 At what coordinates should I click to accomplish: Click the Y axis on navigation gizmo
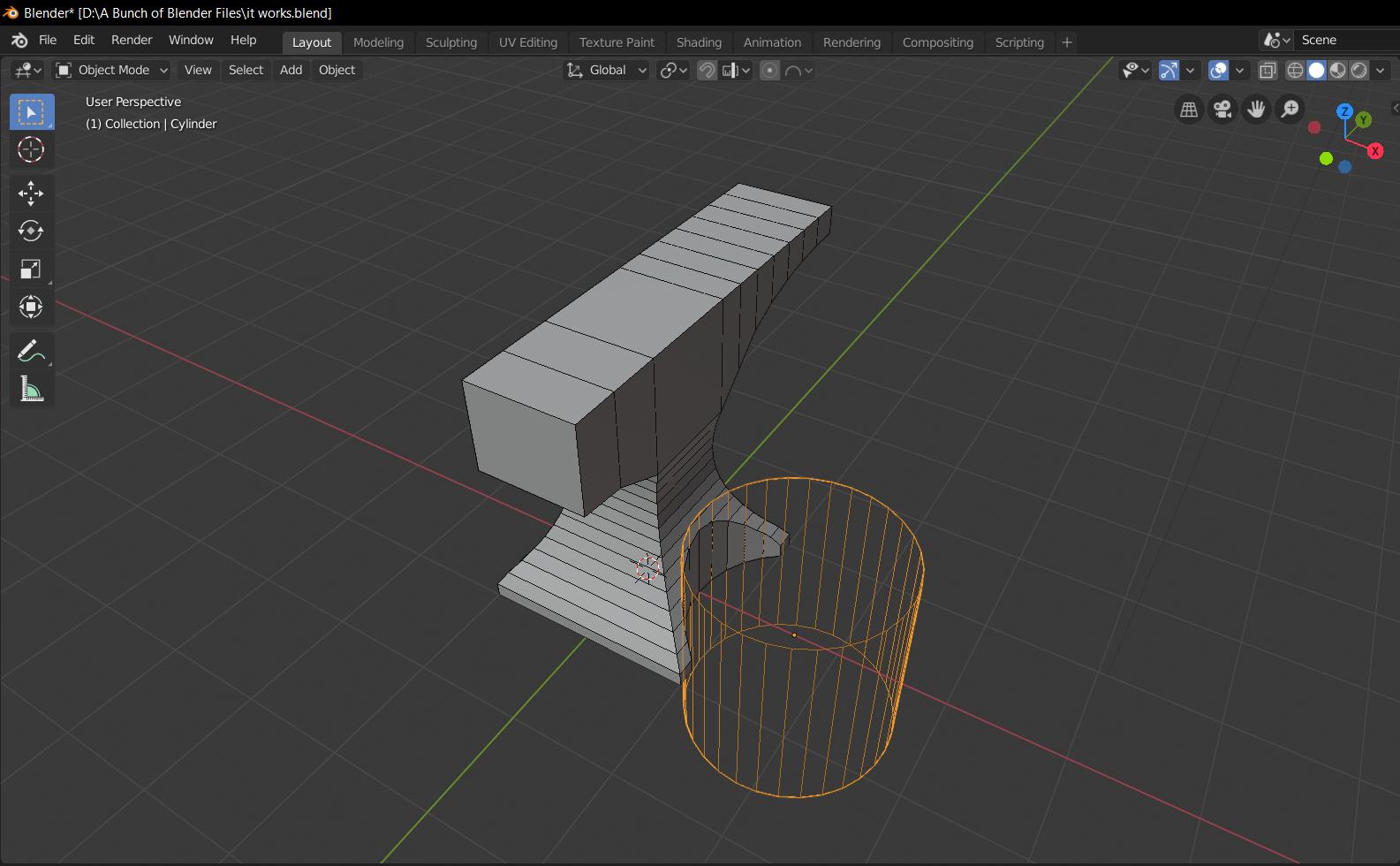[x=1364, y=119]
